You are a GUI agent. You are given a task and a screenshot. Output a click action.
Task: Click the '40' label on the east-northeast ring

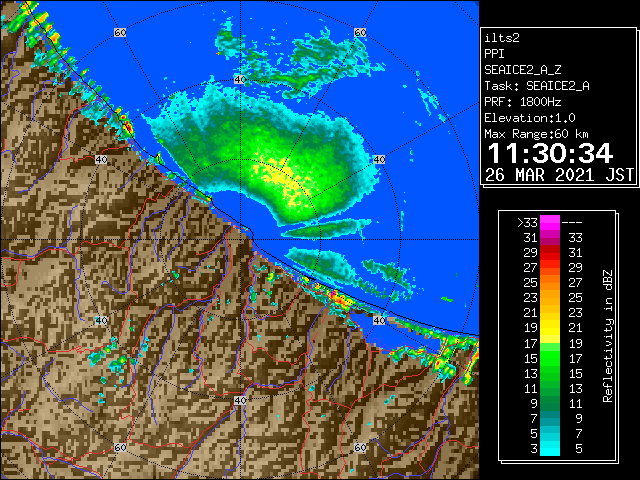379,159
